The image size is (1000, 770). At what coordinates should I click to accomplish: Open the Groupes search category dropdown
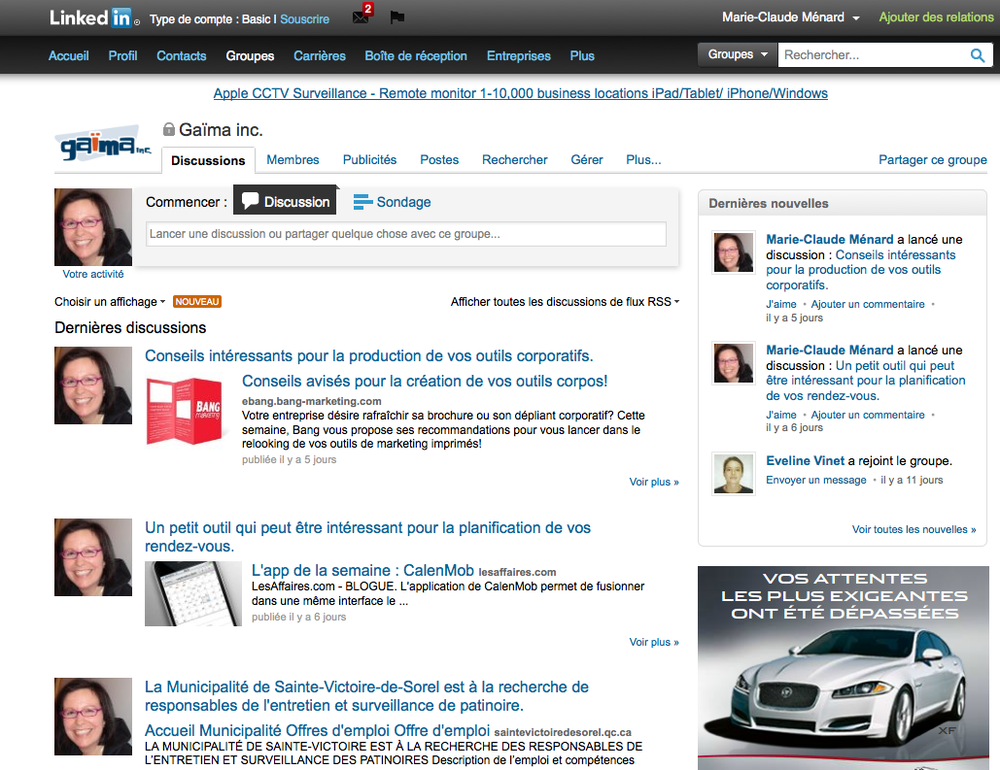point(737,55)
